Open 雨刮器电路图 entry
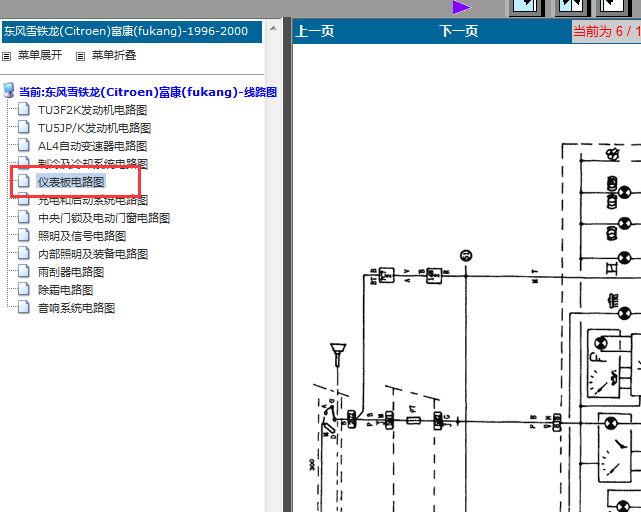This screenshot has height=512, width=641. (x=71, y=272)
